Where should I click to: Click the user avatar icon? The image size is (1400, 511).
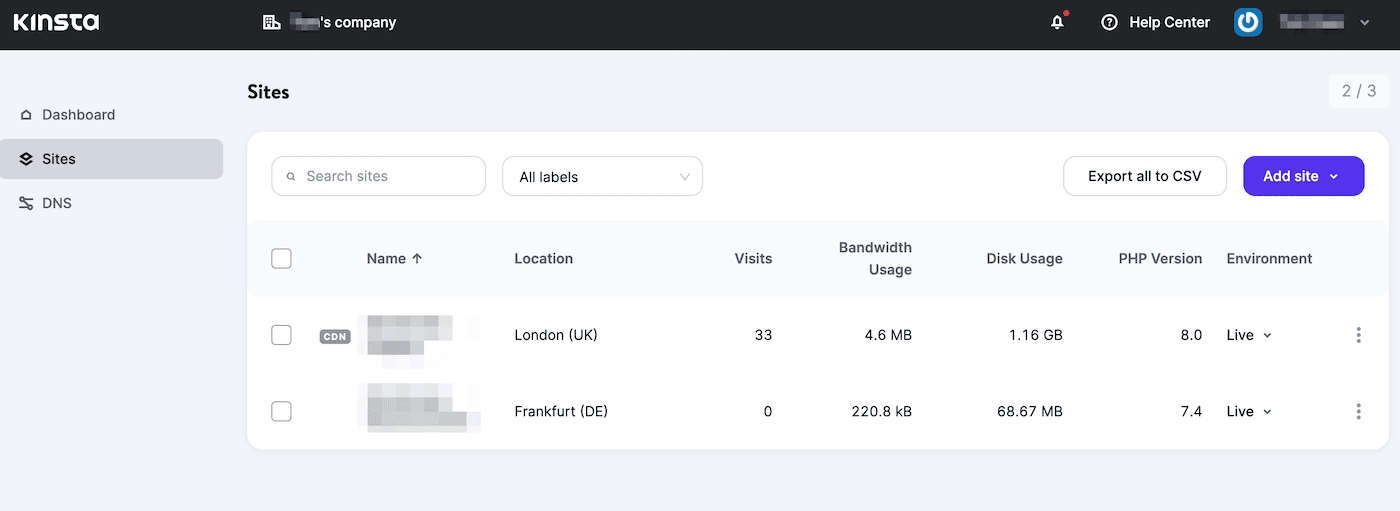tap(1248, 22)
